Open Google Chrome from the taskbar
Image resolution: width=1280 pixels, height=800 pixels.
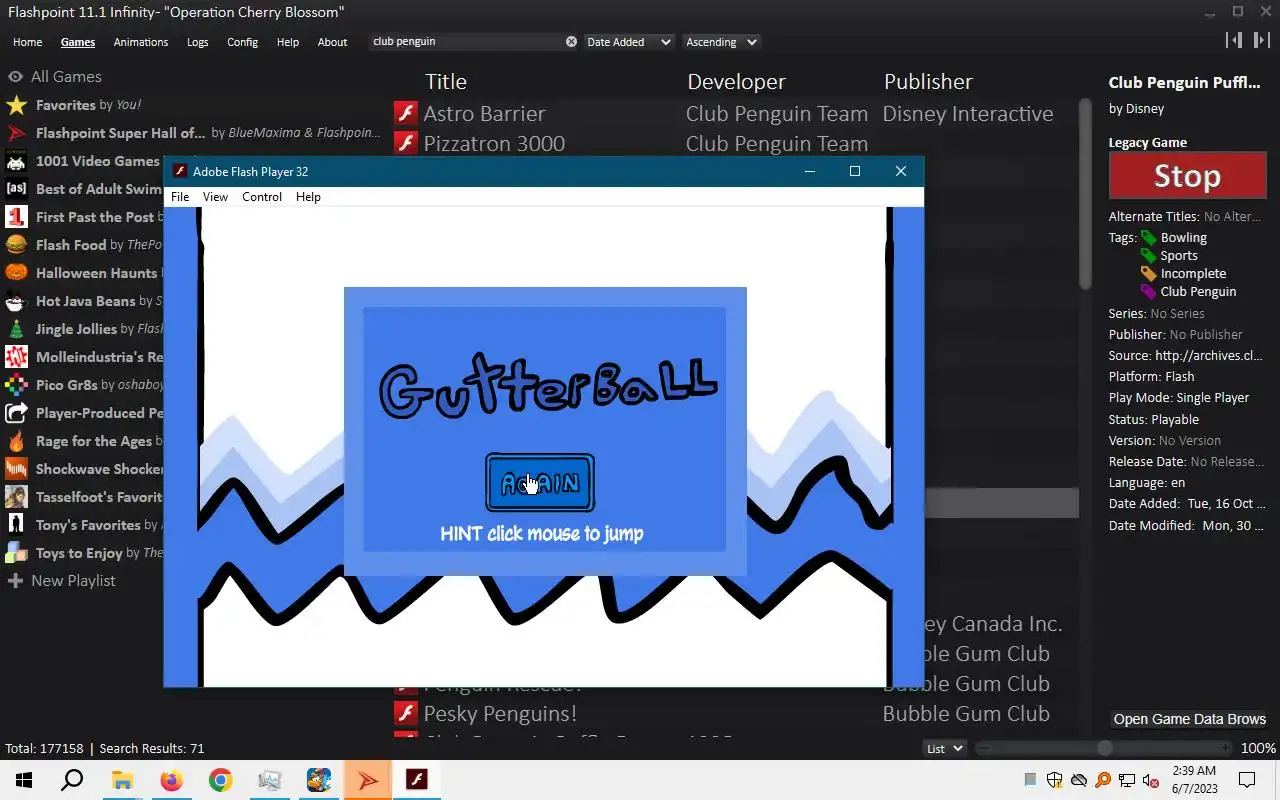pyautogui.click(x=221, y=780)
